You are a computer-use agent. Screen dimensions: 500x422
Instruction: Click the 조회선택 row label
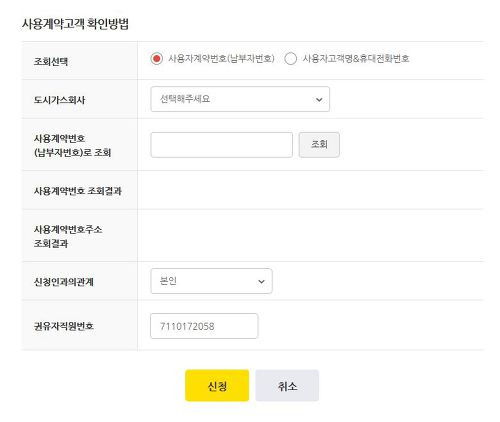coord(51,61)
